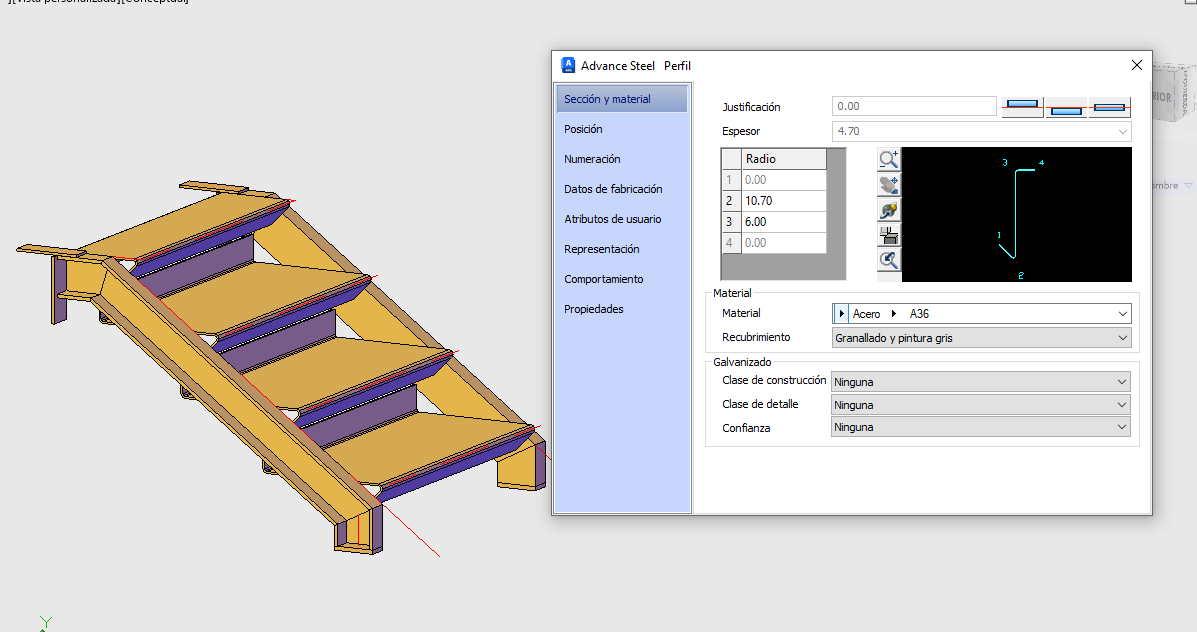Select the pan hand tool beside preview
Viewport: 1197px width, 632px height.
[889, 185]
